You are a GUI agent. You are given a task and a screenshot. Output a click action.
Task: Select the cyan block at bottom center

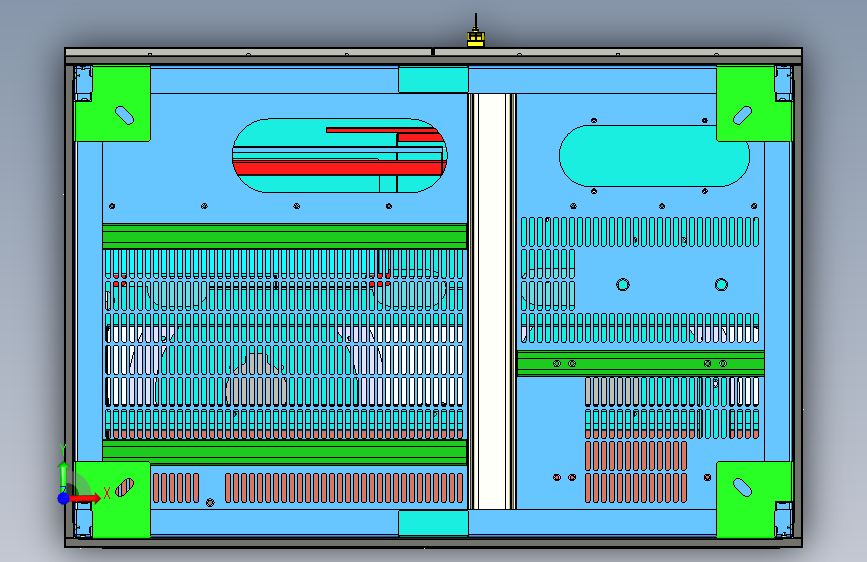(433, 523)
